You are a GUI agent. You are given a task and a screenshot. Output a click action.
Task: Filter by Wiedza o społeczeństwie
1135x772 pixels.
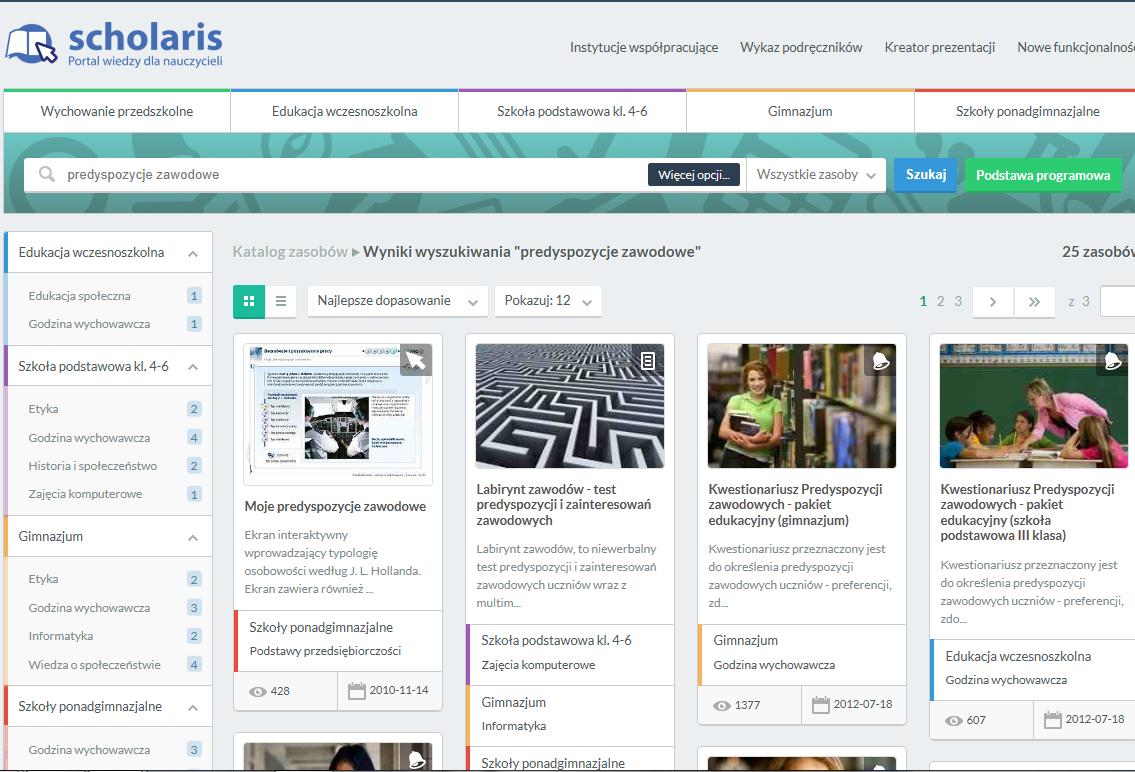click(x=95, y=665)
